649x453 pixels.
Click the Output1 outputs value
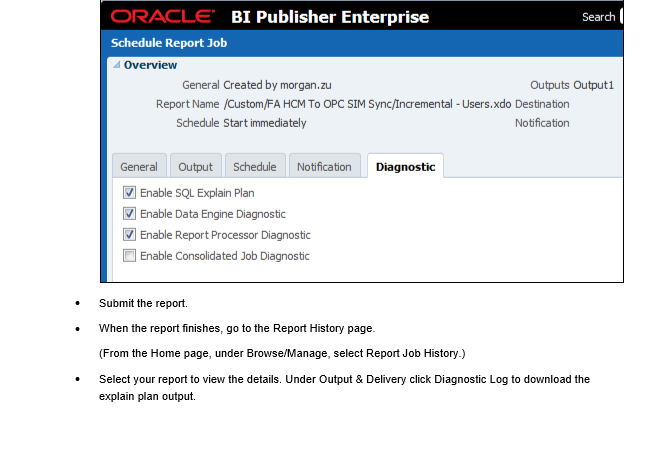click(593, 85)
